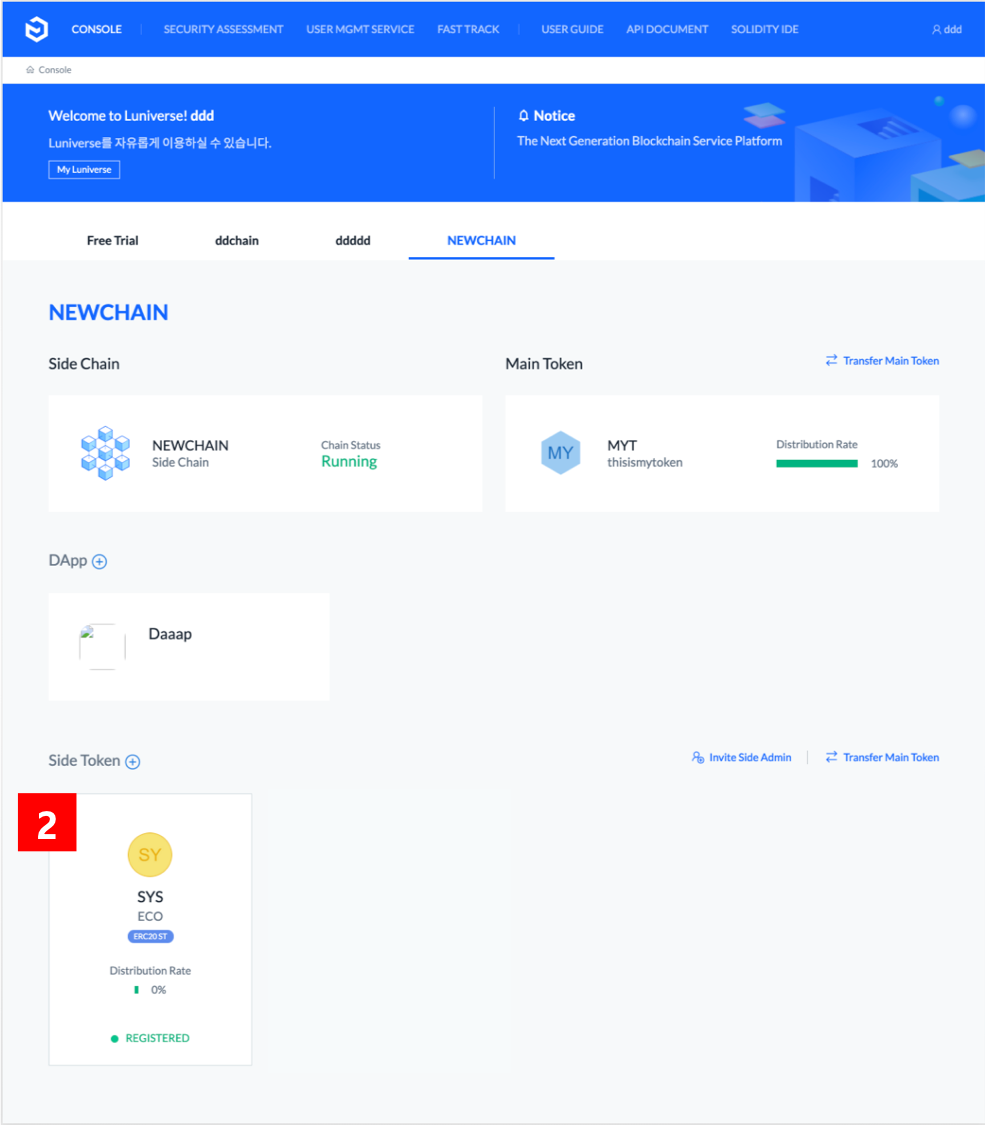The height and width of the screenshot is (1125, 985).
Task: Add a new Side Token with plus icon
Action: click(x=133, y=762)
